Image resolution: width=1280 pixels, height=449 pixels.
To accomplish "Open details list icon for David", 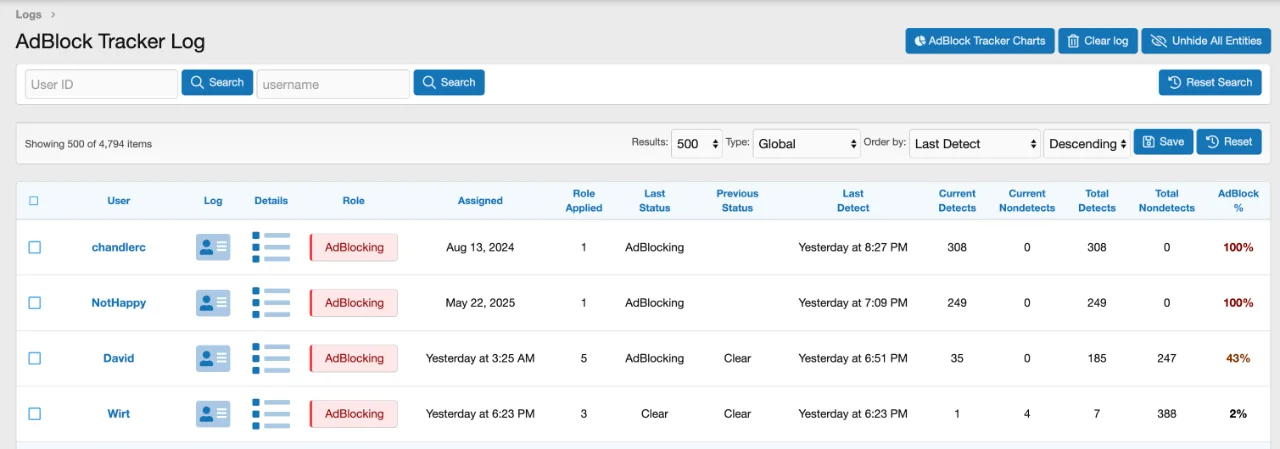I will coord(271,358).
